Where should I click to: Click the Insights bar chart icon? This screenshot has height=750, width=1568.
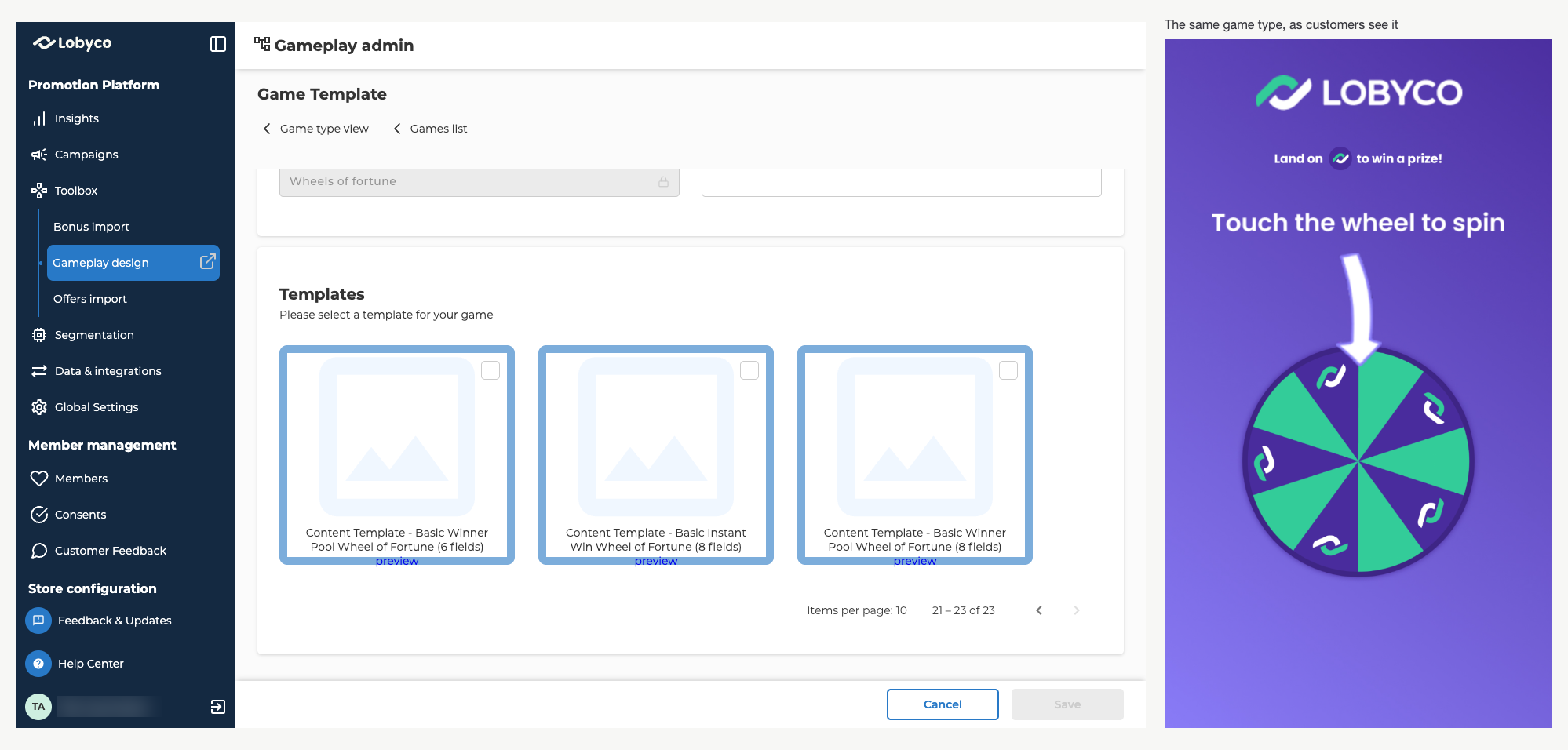point(39,118)
